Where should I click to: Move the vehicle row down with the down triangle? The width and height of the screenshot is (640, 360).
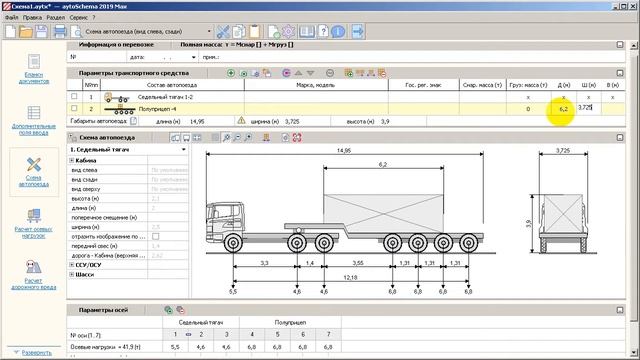(x=311, y=73)
